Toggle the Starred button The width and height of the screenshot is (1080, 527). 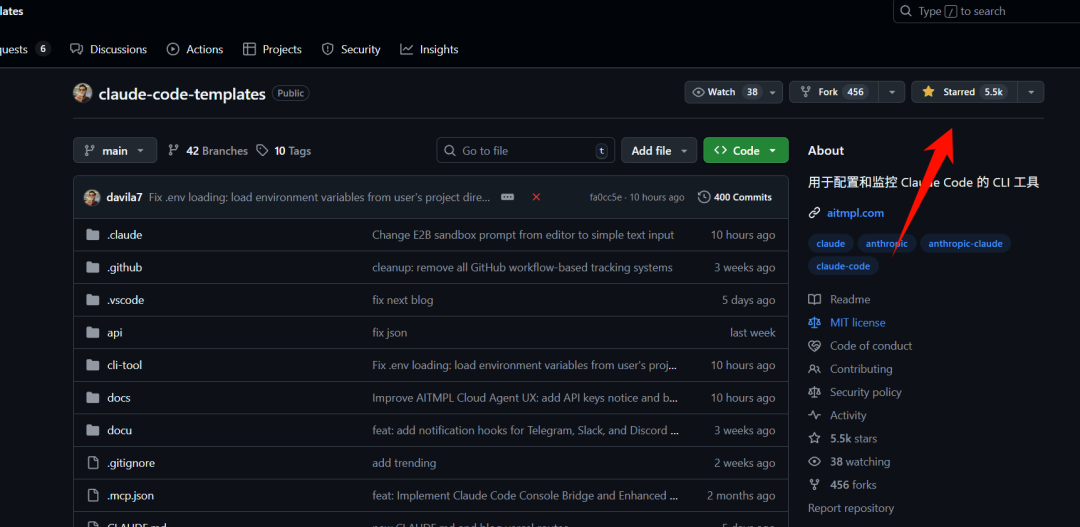click(x=964, y=92)
